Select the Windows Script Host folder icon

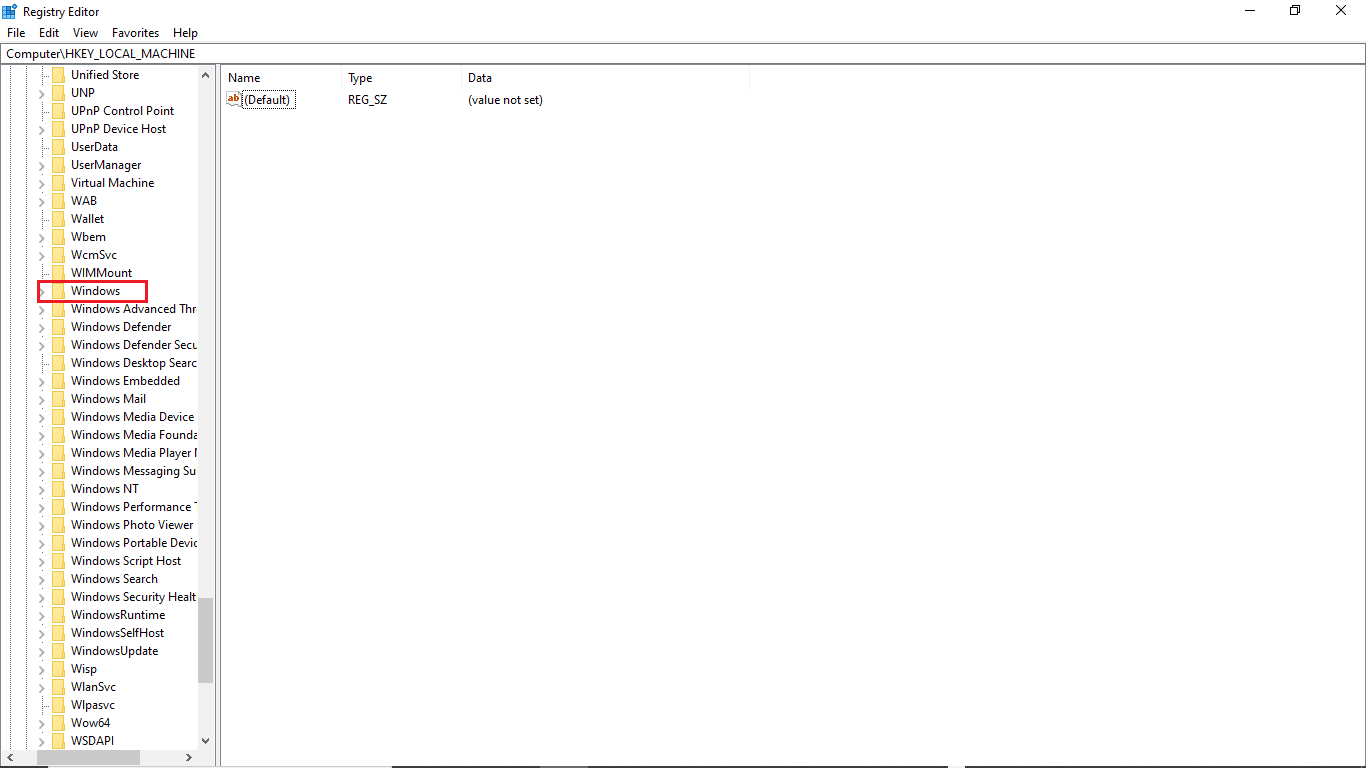58,561
